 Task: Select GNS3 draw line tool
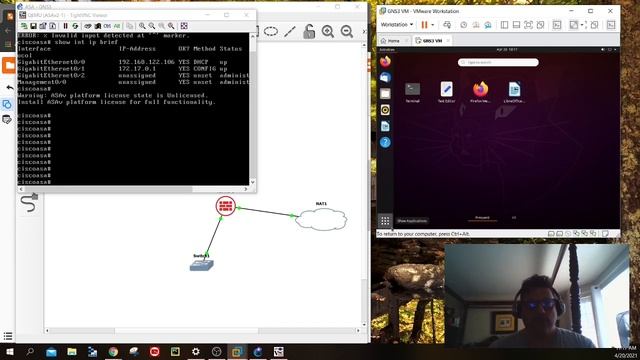pyautogui.click(x=290, y=31)
